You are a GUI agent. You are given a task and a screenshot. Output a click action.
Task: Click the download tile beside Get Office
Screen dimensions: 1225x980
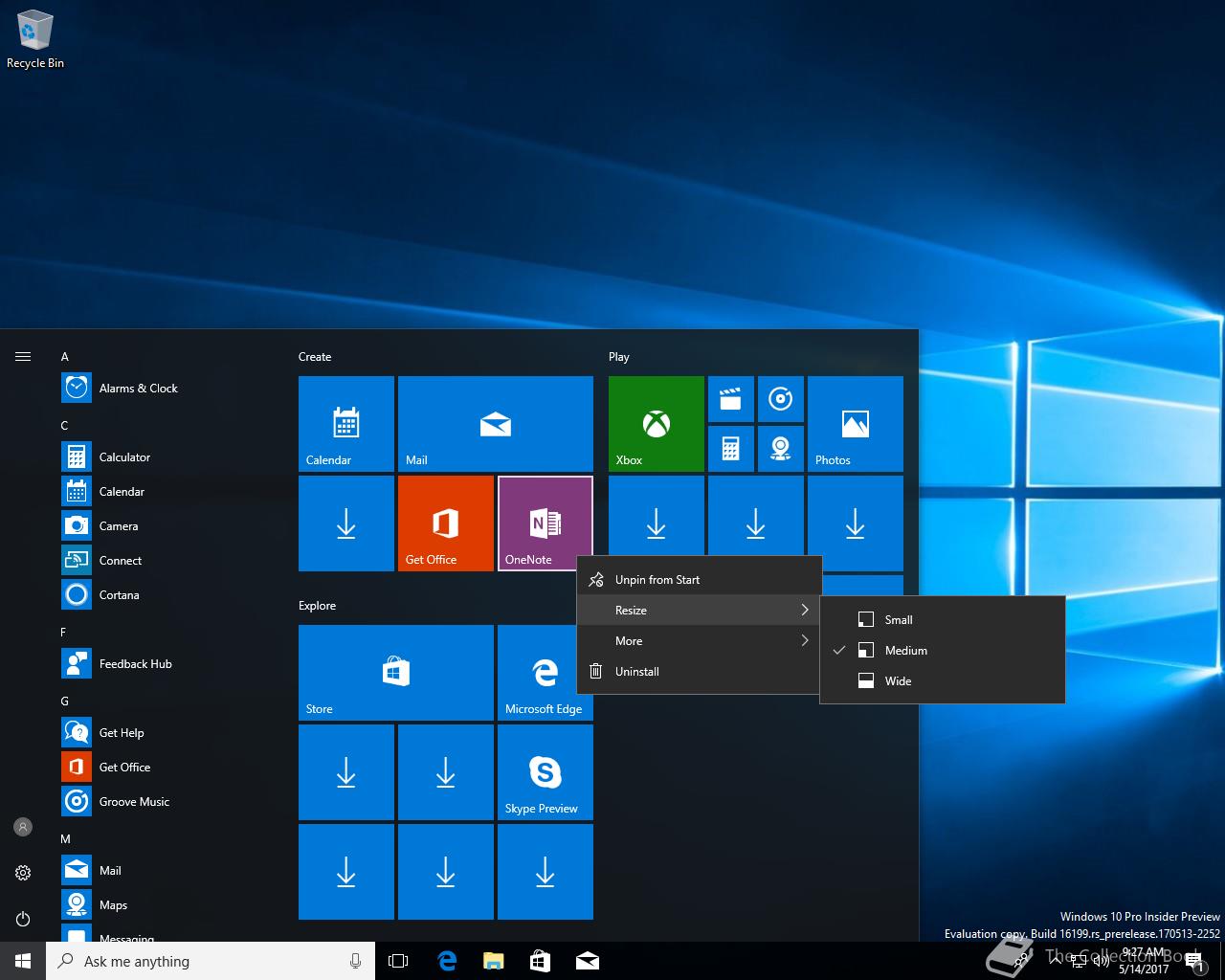click(x=346, y=523)
